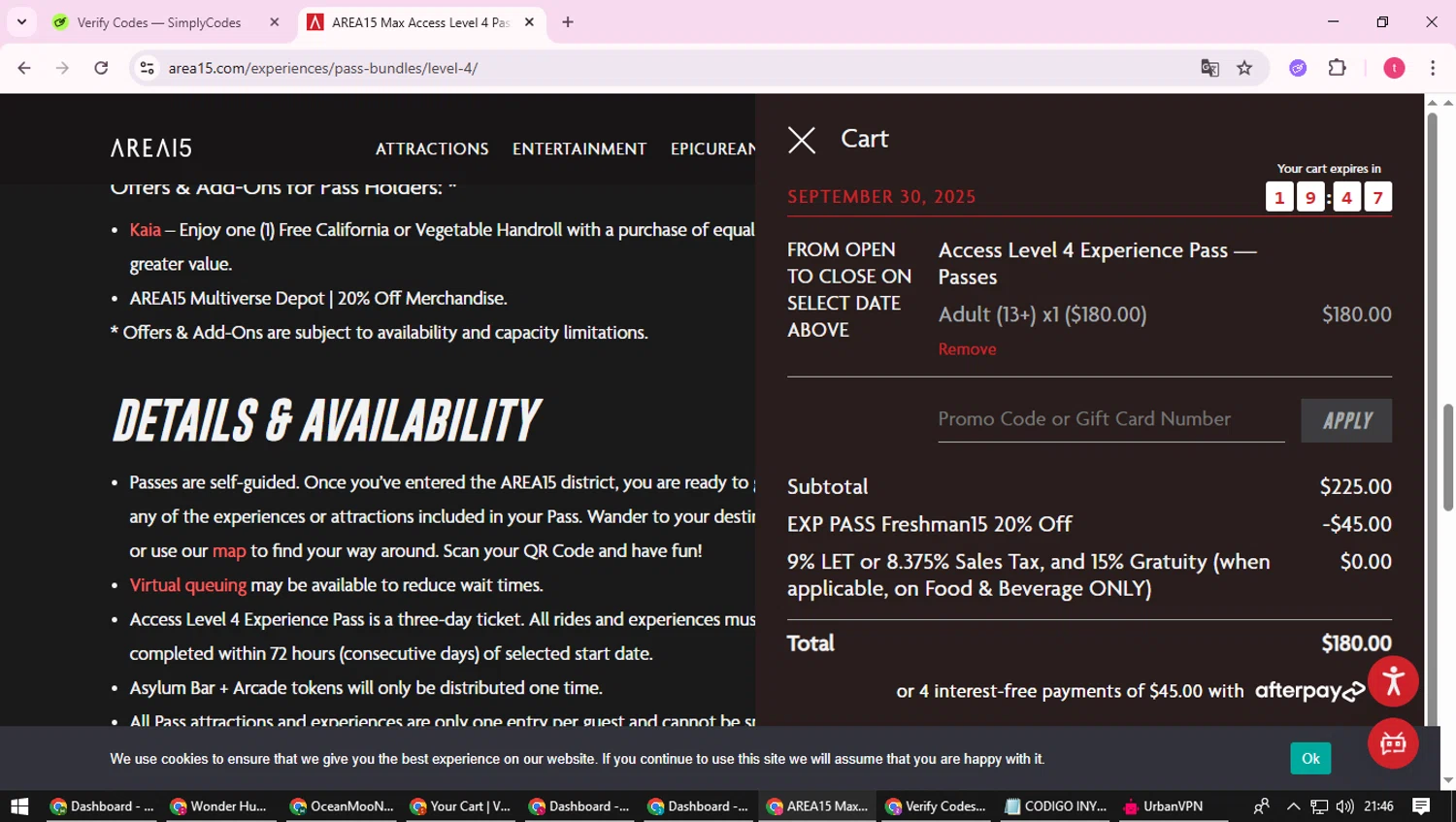Open the Kaia link
The height and width of the screenshot is (822, 1456).
click(145, 230)
